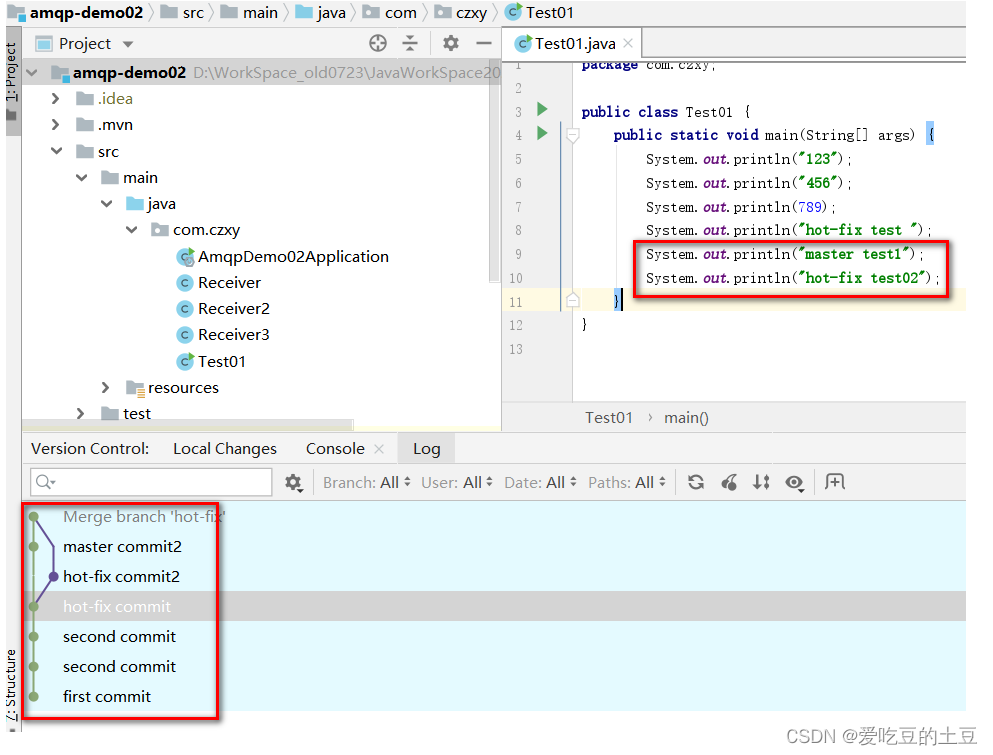
Task: Expand the .idea folder
Action: [56, 99]
